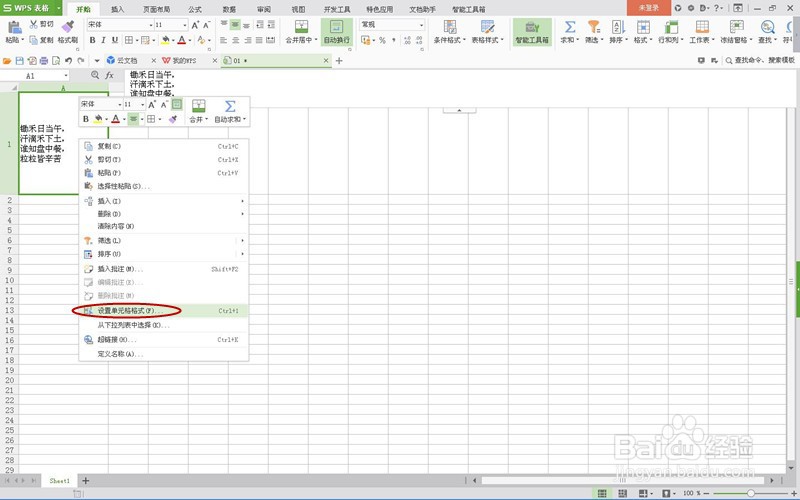Switch to the 插入 ribbon tab
The width and height of the screenshot is (800, 500).
[118, 9]
